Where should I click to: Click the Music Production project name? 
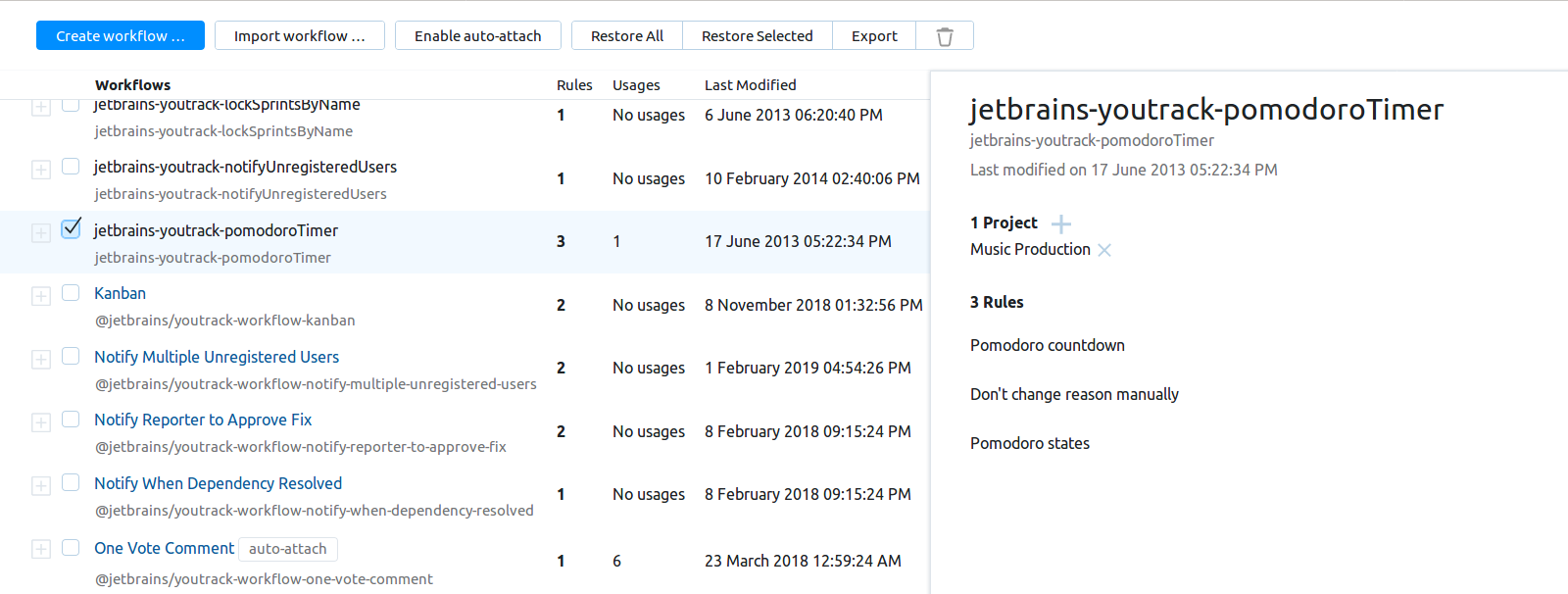pyautogui.click(x=1030, y=249)
